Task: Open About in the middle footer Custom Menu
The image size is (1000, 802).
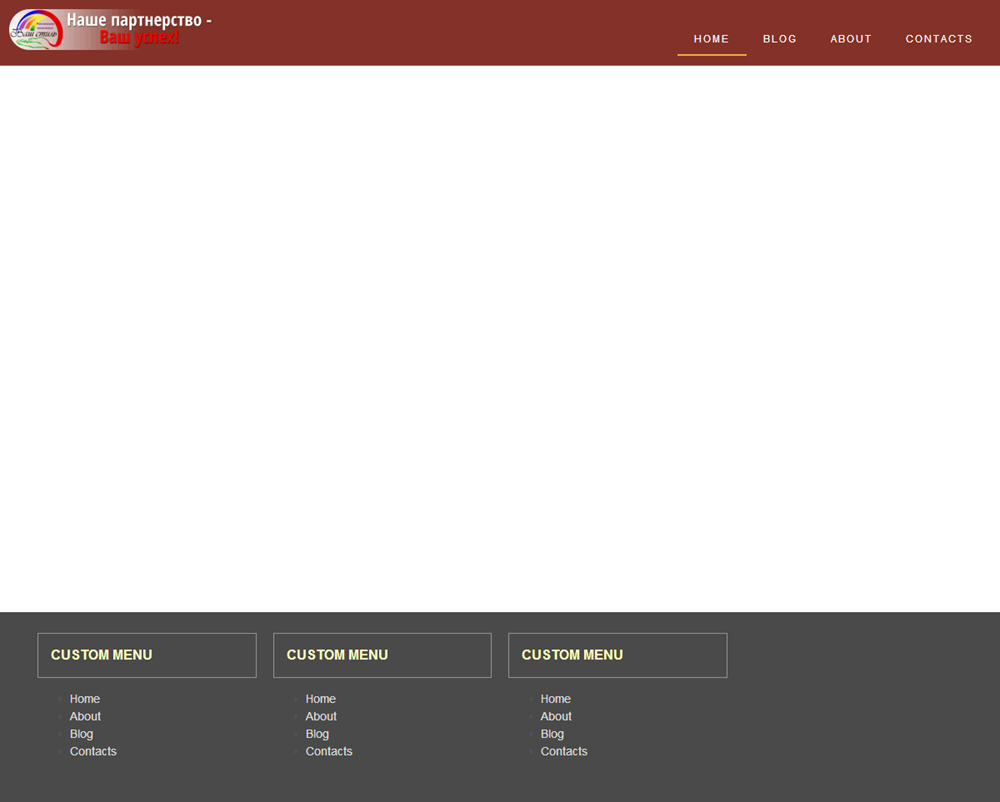Action: [321, 716]
